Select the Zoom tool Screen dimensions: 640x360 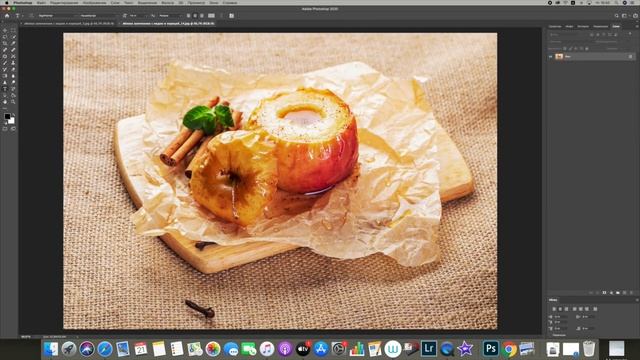click(x=13, y=102)
